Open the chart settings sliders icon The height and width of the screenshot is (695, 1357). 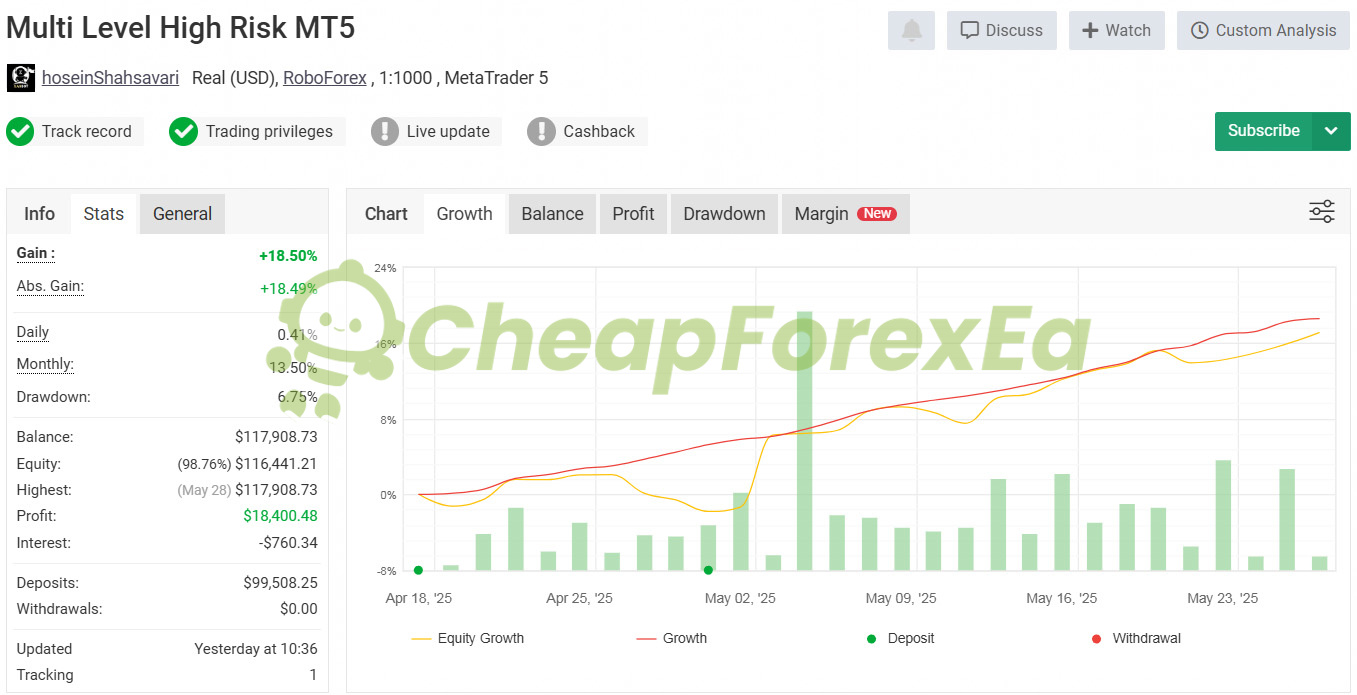(1322, 212)
